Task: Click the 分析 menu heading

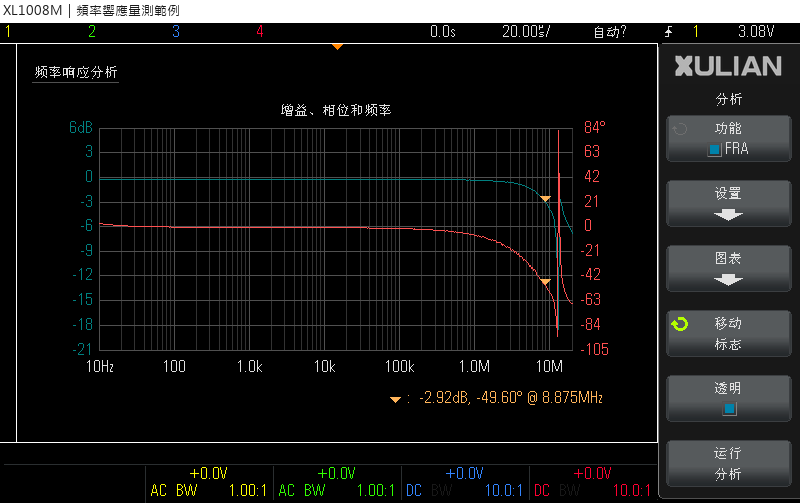Action: coord(729,99)
